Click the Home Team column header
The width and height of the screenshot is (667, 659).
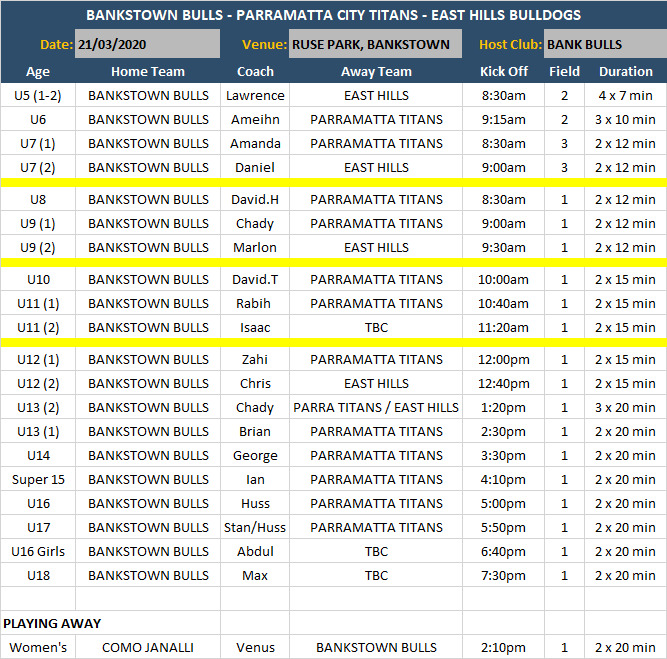click(x=148, y=71)
